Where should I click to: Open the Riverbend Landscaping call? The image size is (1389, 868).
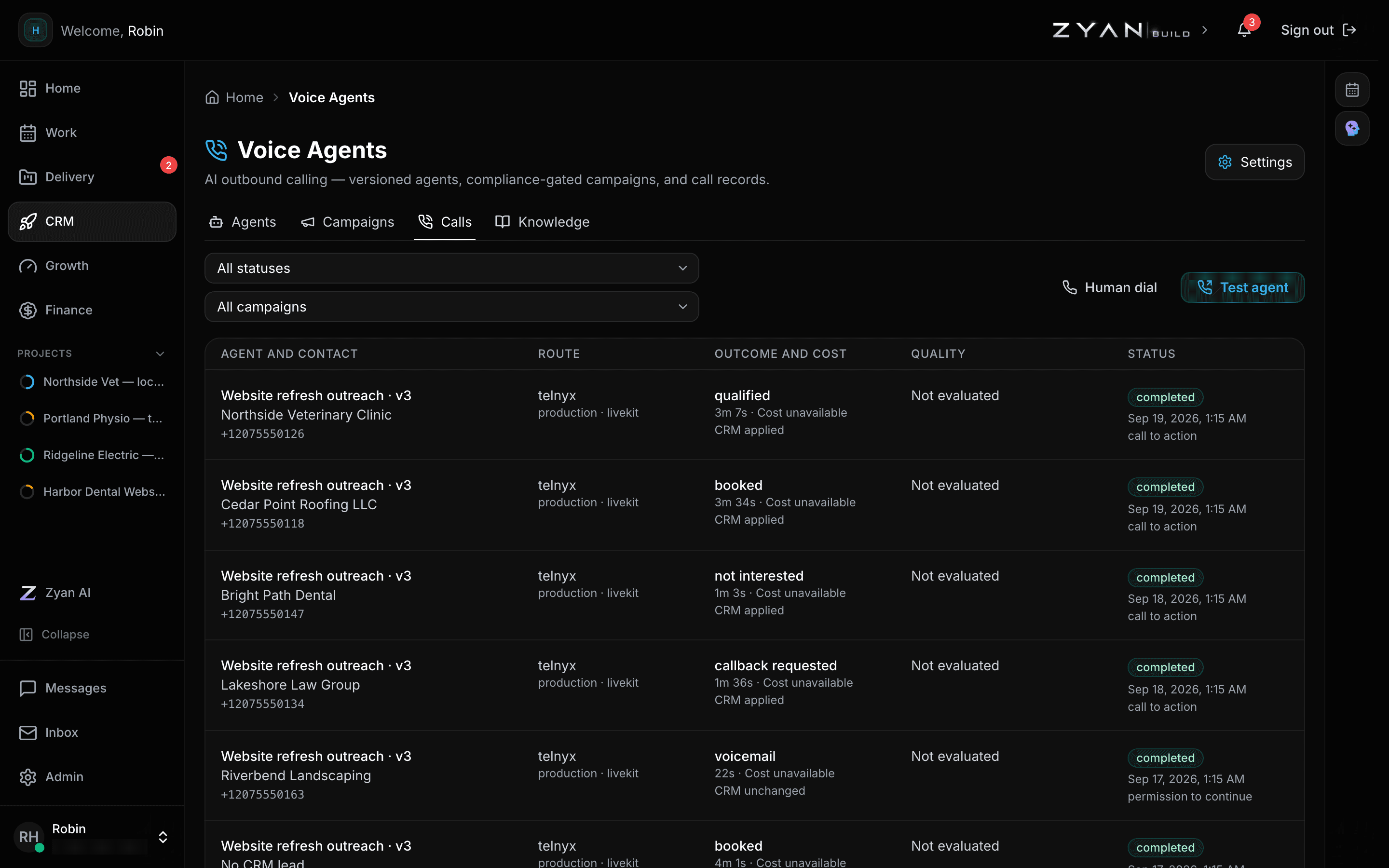point(754,775)
